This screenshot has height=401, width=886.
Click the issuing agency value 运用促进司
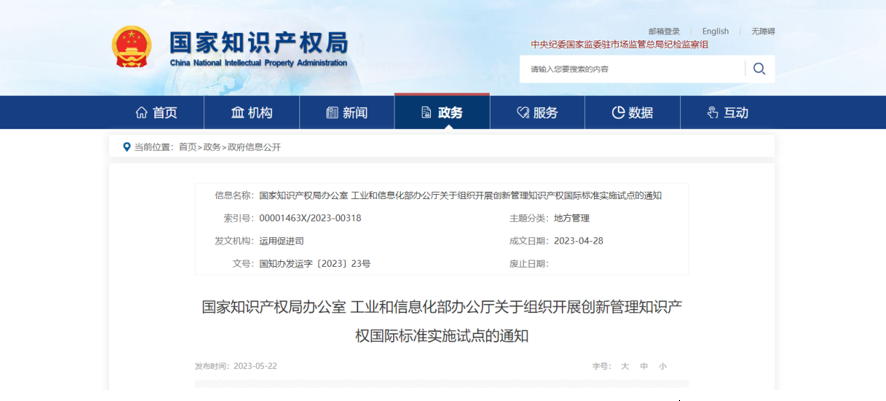(x=281, y=241)
